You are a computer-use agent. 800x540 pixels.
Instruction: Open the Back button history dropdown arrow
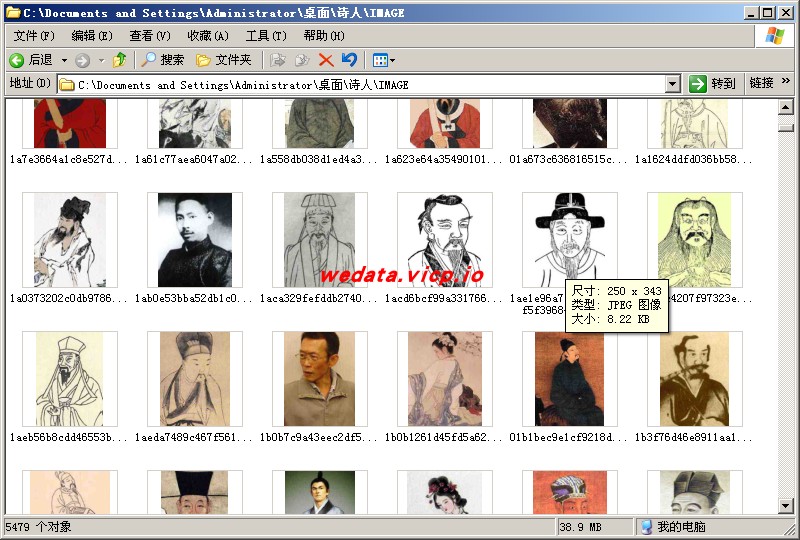point(64,60)
